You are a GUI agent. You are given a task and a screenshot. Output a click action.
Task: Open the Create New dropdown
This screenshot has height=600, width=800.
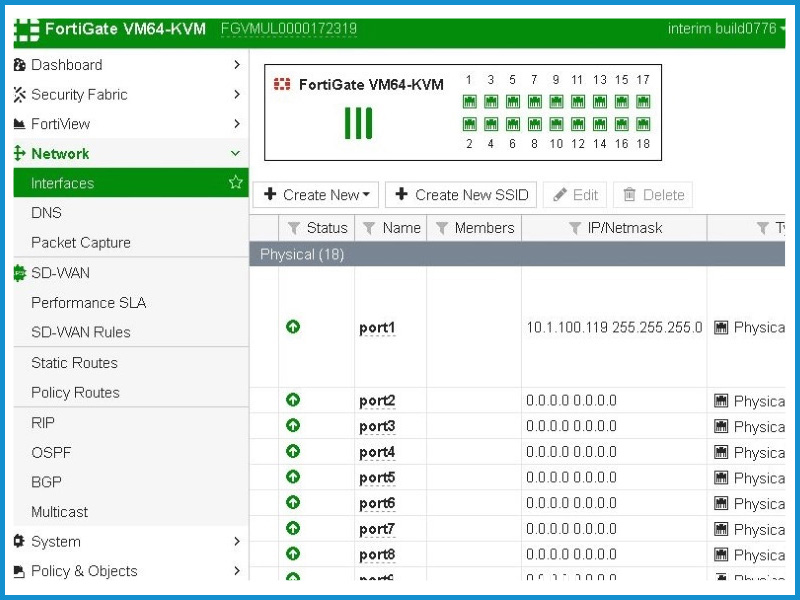[316, 195]
